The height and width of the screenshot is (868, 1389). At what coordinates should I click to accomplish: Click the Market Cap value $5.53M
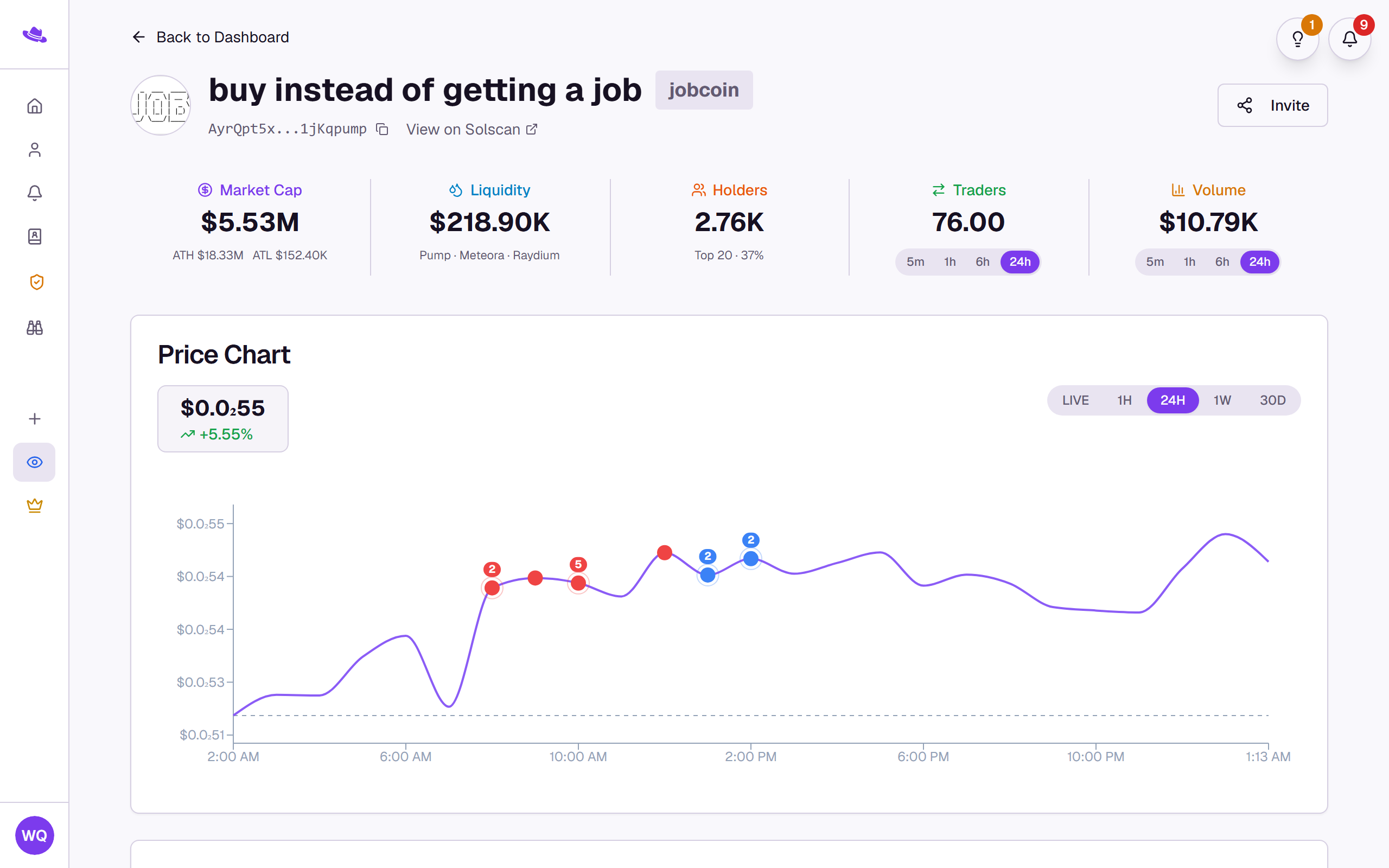click(250, 222)
